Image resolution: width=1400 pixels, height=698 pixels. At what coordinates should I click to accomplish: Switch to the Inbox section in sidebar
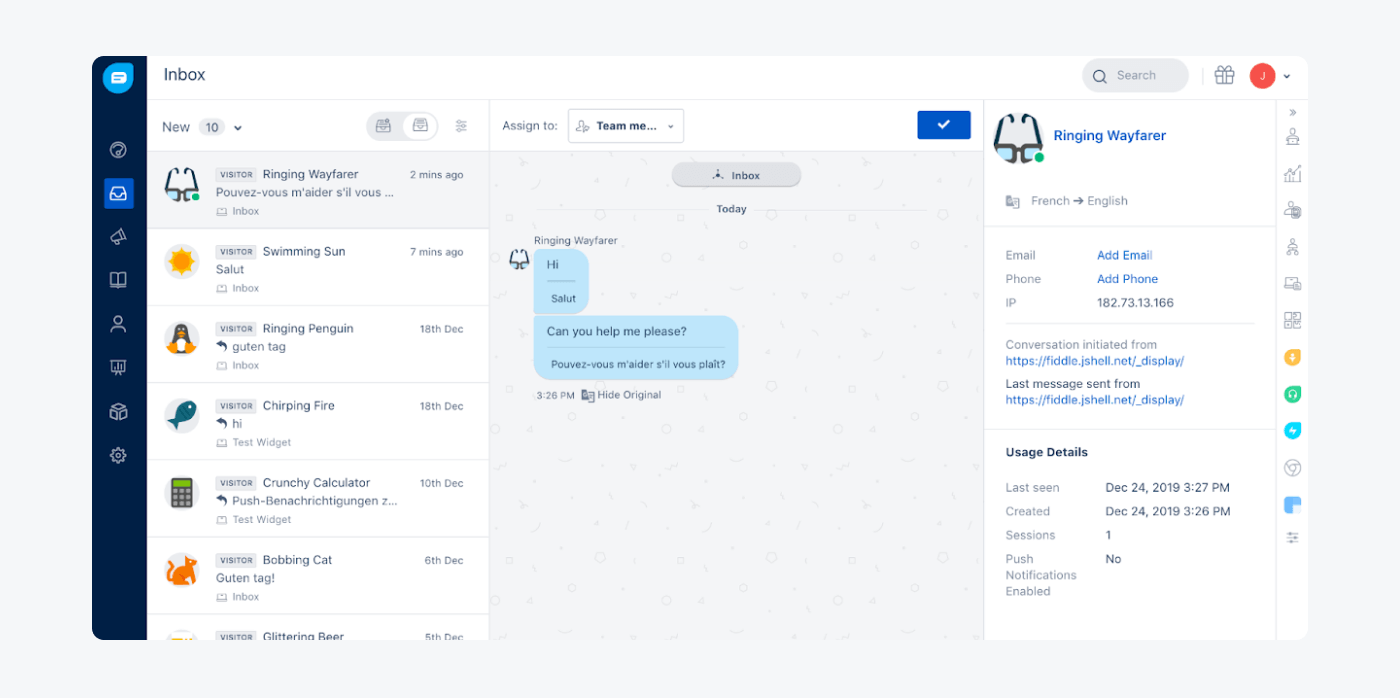pyautogui.click(x=118, y=193)
